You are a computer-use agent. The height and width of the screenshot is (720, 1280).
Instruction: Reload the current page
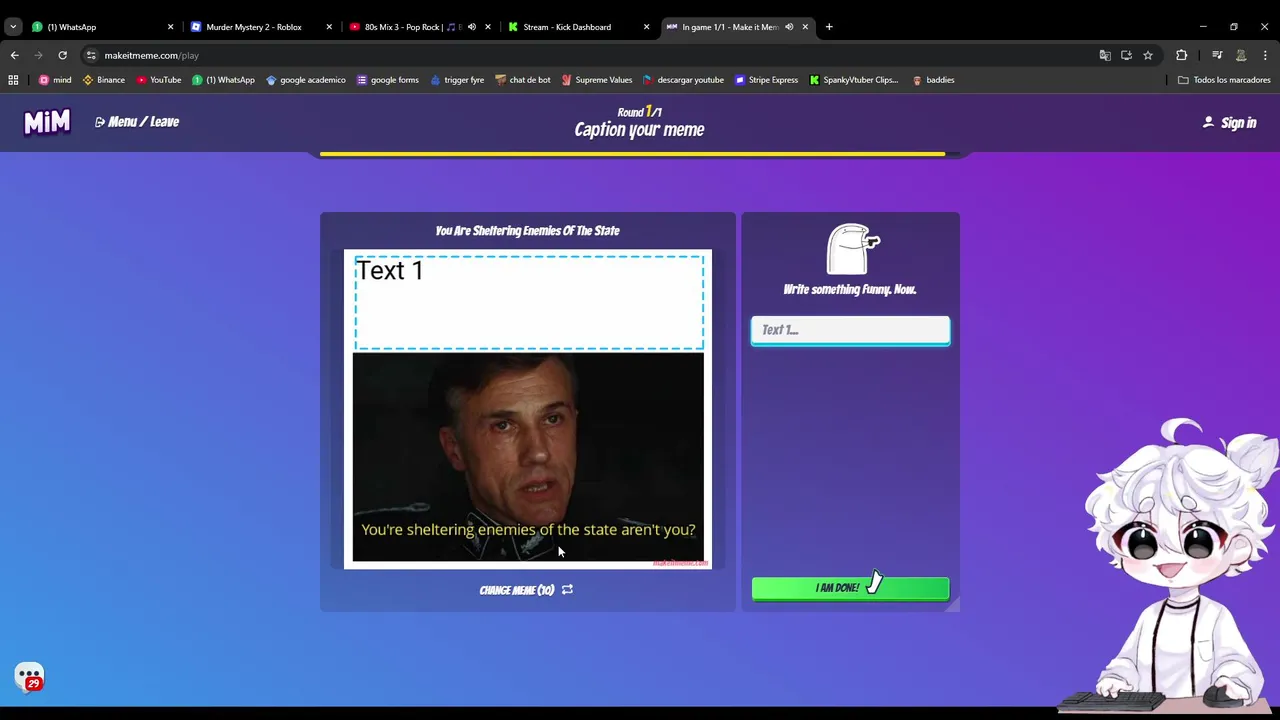tap(62, 55)
